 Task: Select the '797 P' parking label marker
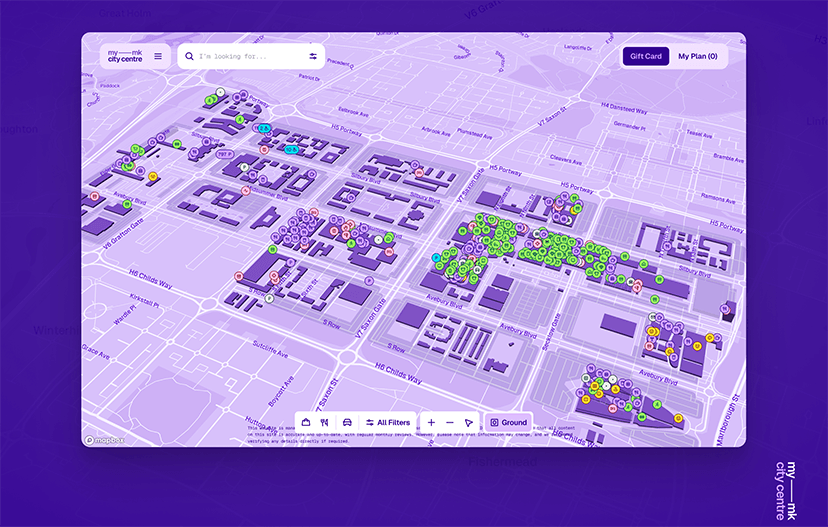coord(224,154)
